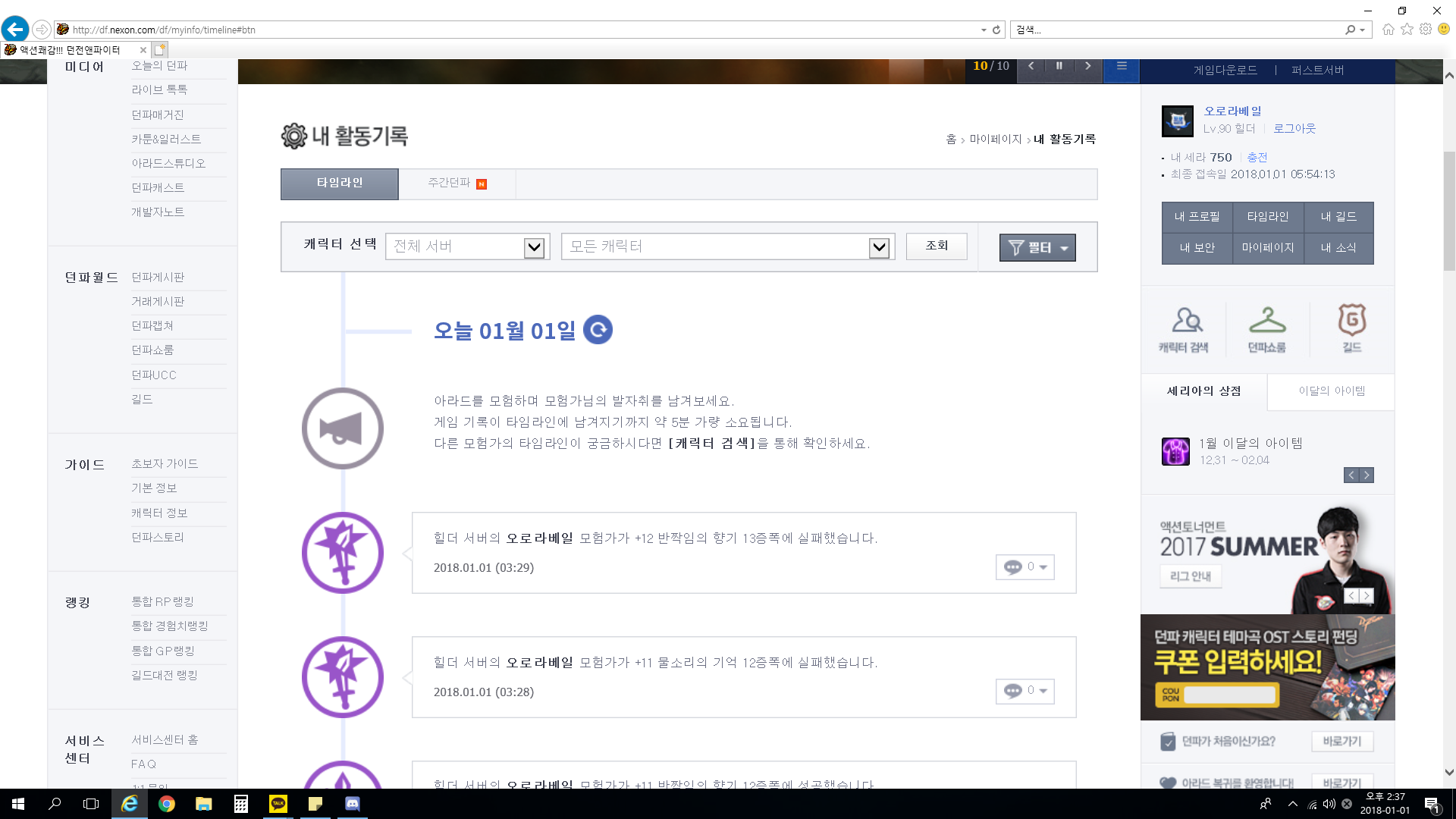Click the reinforcement icon for the 03:29 entry

(x=342, y=553)
